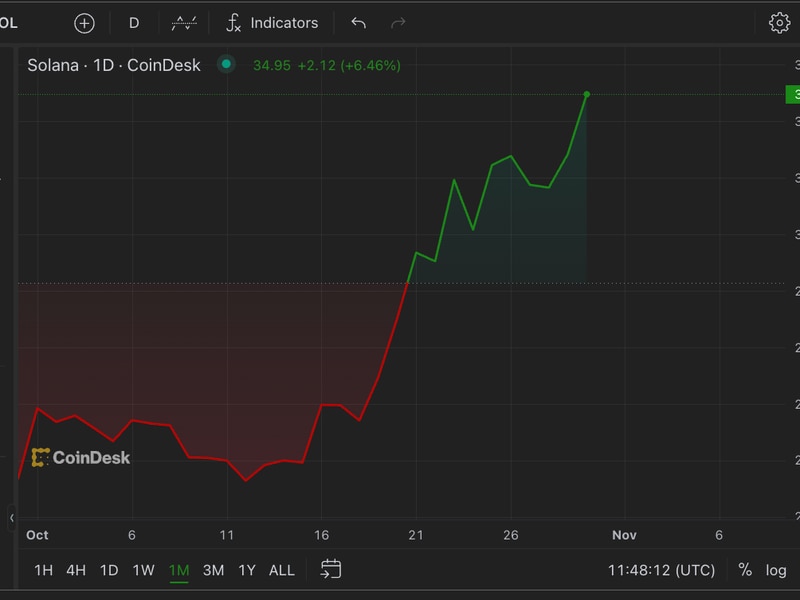Select the 1D time range

pyautogui.click(x=109, y=570)
